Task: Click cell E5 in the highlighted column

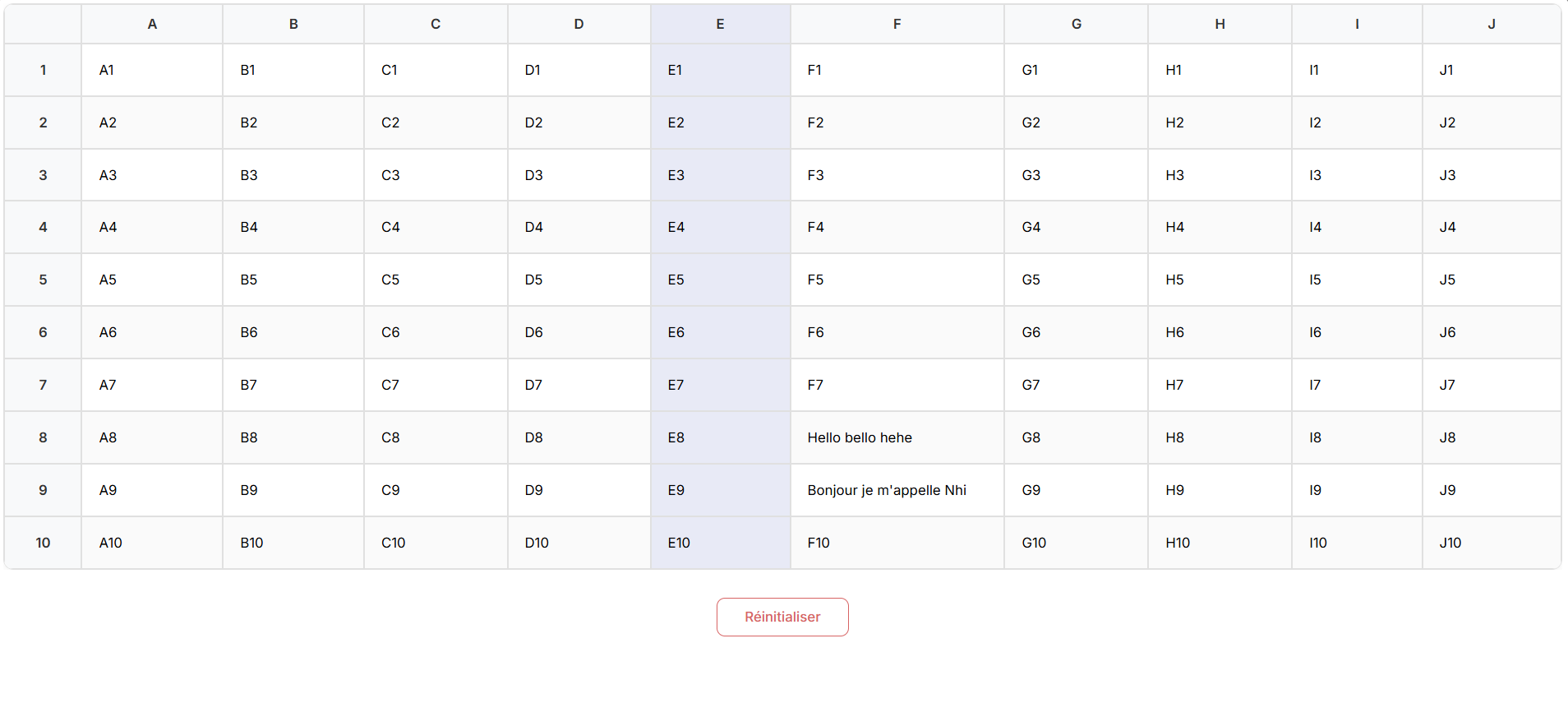Action: (720, 280)
